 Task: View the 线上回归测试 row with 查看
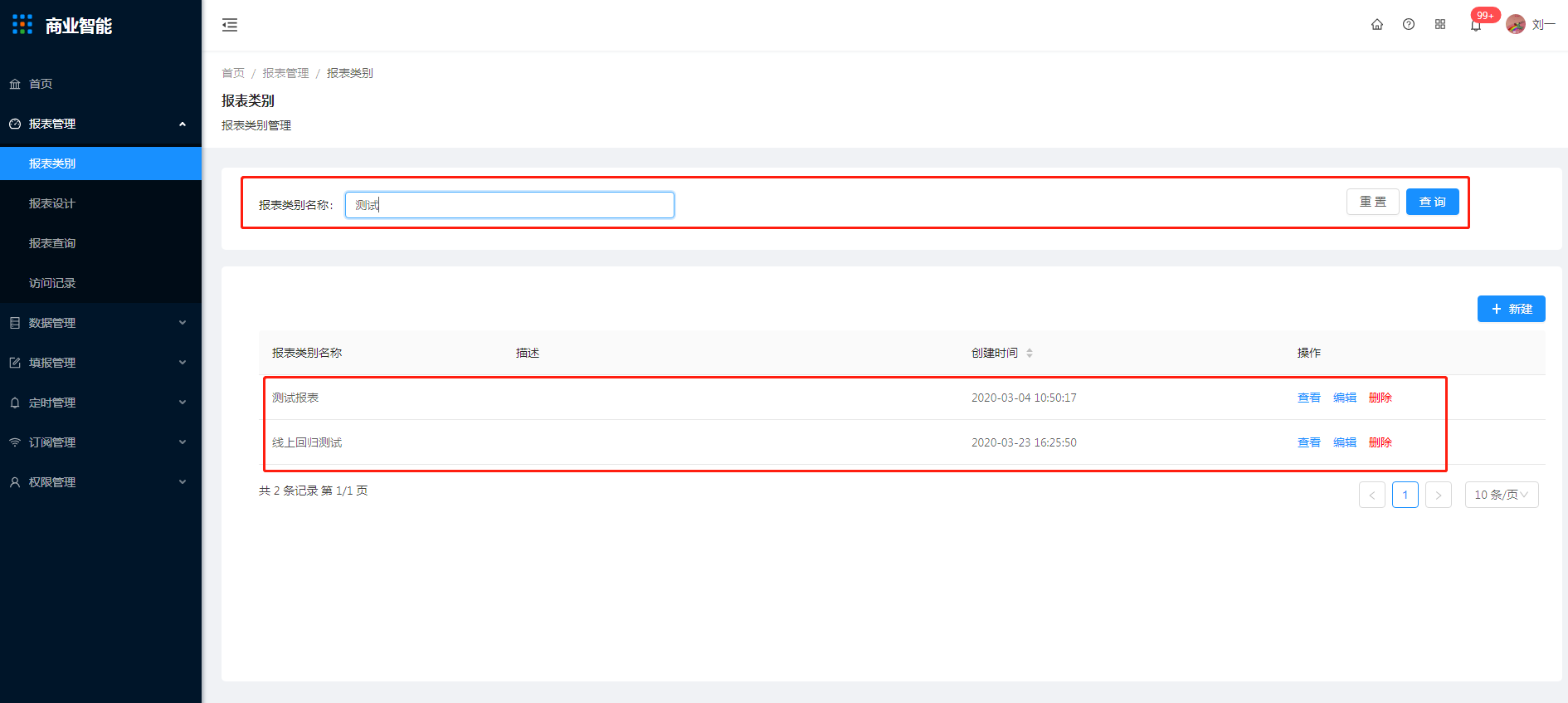point(1309,442)
